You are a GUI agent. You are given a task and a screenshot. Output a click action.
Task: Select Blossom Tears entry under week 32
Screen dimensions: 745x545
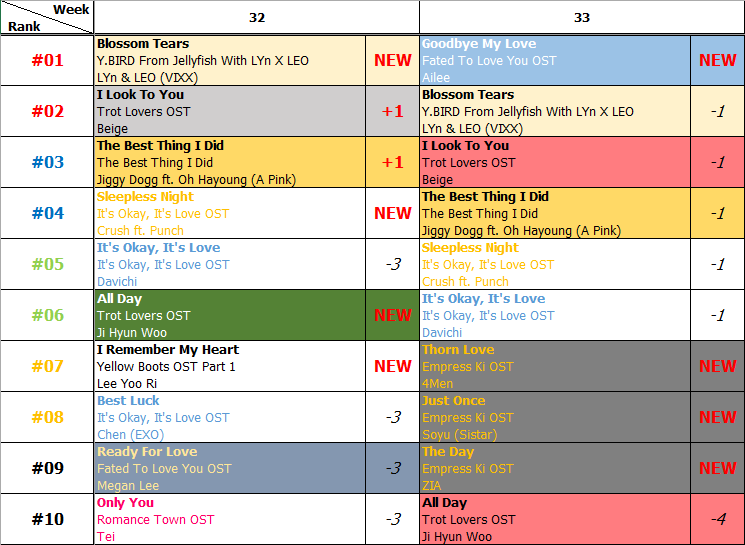(230, 60)
